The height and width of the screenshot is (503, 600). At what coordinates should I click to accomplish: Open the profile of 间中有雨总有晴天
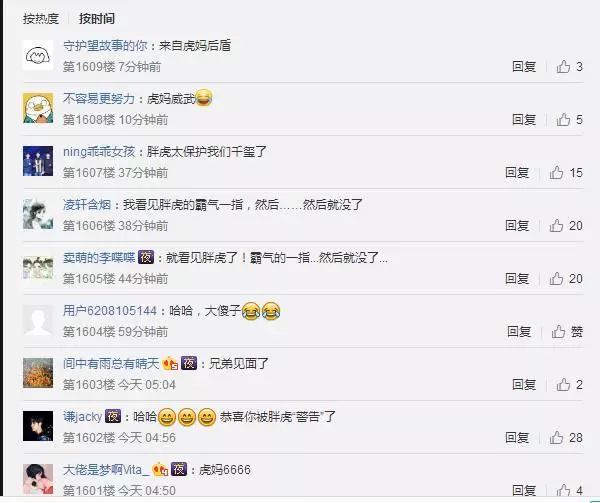[111, 363]
